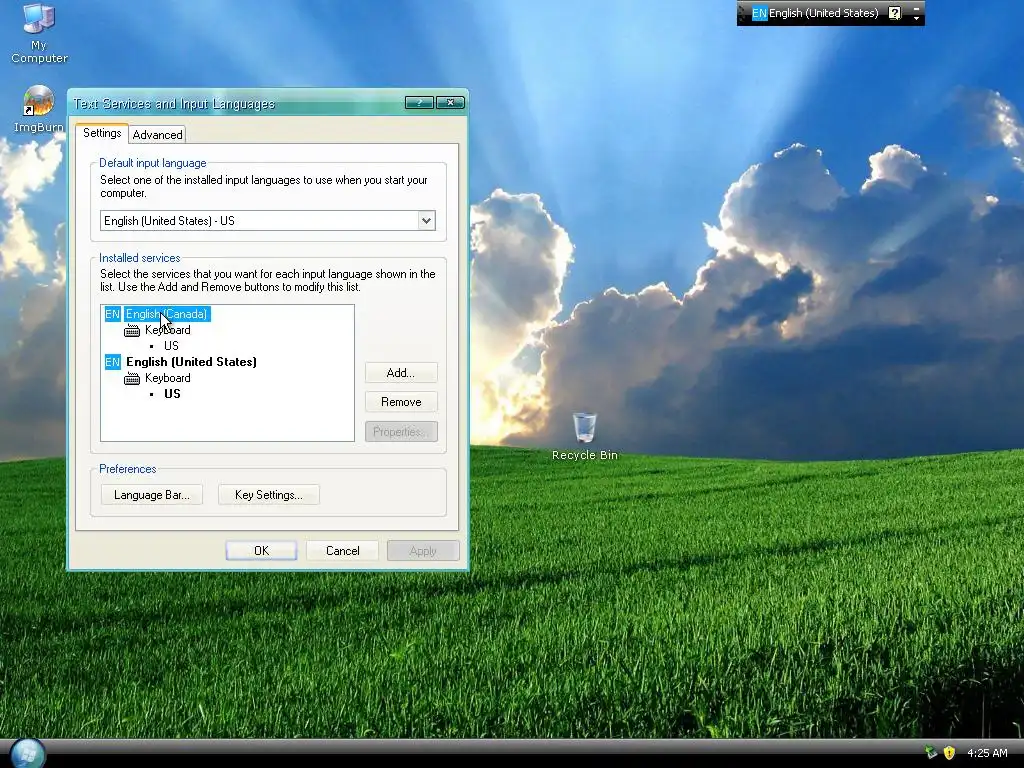The height and width of the screenshot is (768, 1024).
Task: Click the Apply button
Action: (423, 551)
